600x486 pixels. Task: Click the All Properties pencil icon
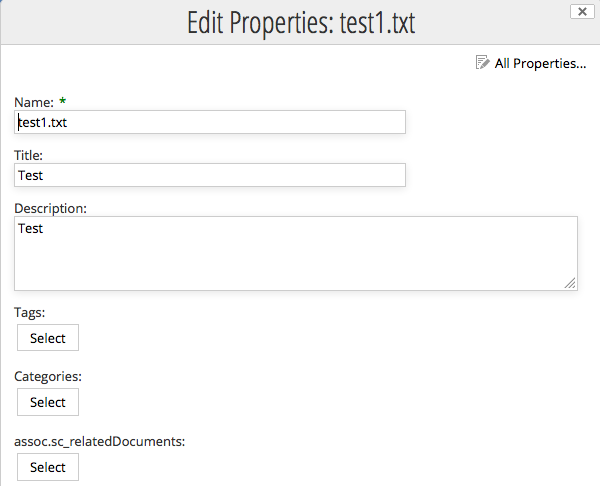click(483, 63)
